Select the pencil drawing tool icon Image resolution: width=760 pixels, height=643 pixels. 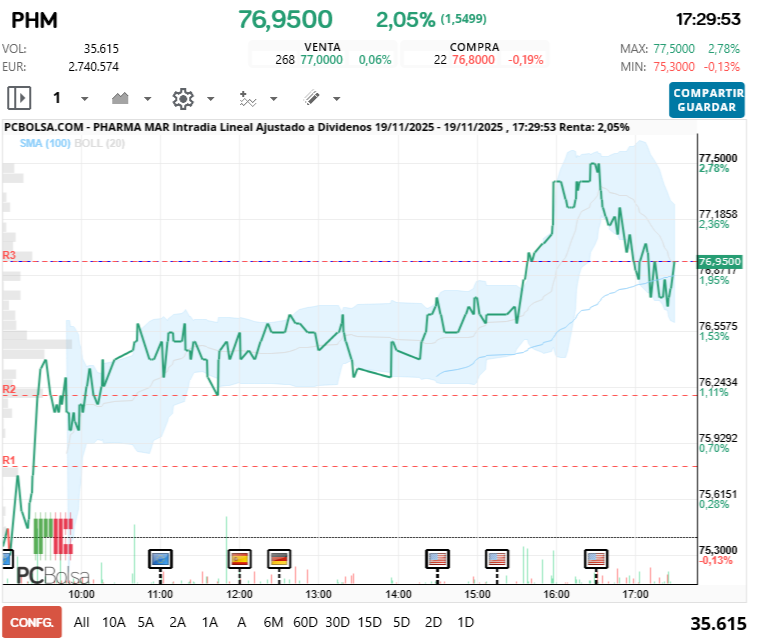coord(311,98)
